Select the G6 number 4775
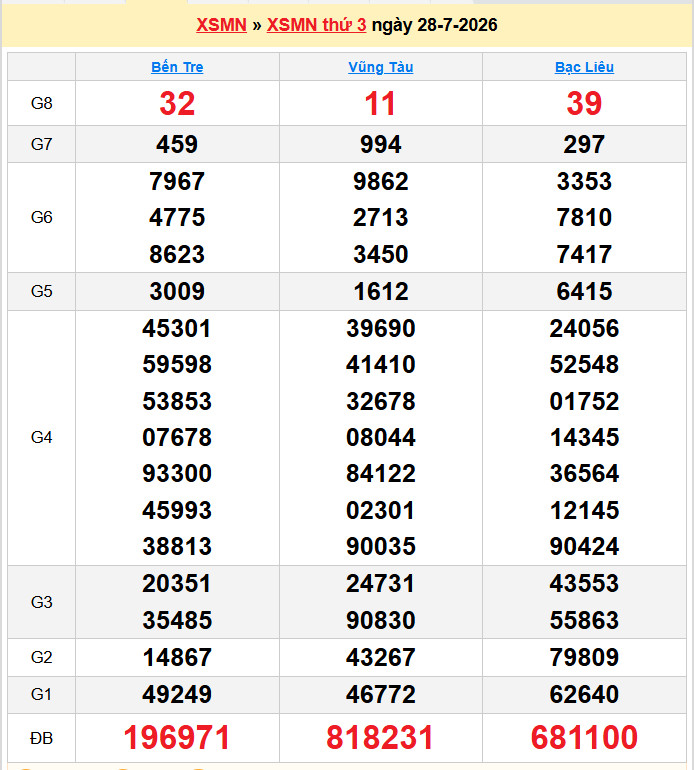The image size is (694, 770). tap(177, 217)
